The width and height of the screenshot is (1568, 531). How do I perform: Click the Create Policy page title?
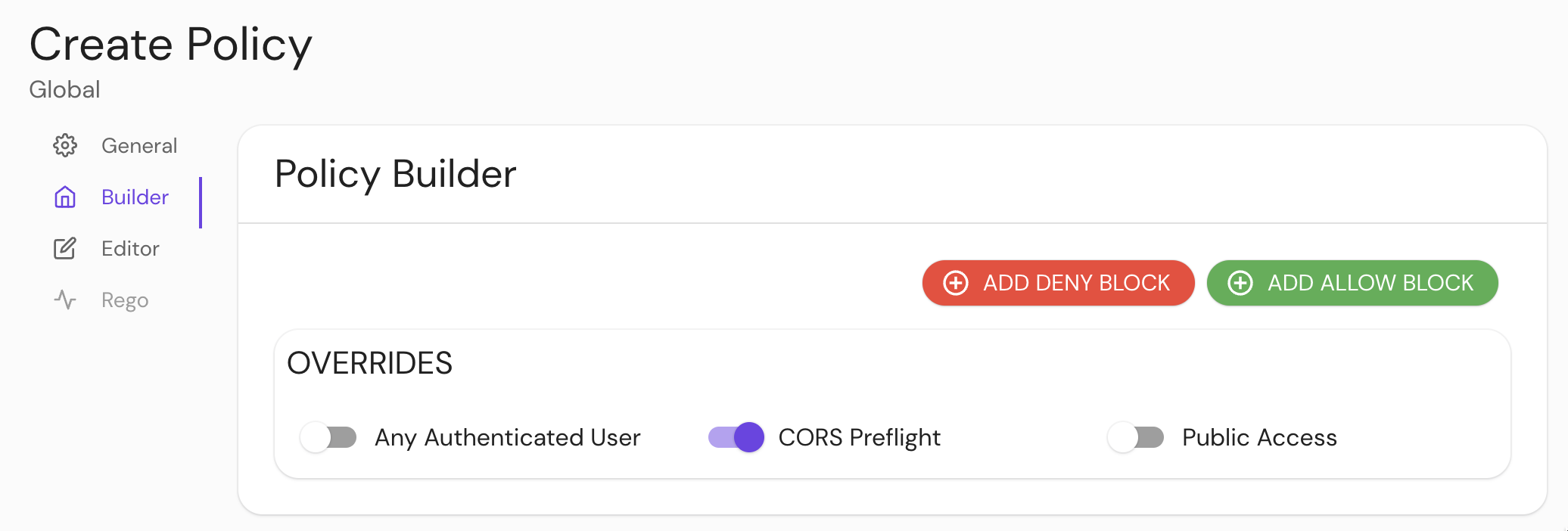tap(170, 44)
